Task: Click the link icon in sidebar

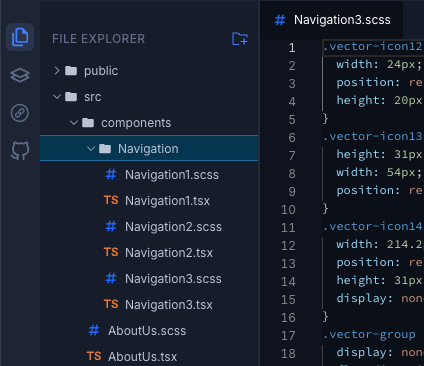Action: [20, 113]
